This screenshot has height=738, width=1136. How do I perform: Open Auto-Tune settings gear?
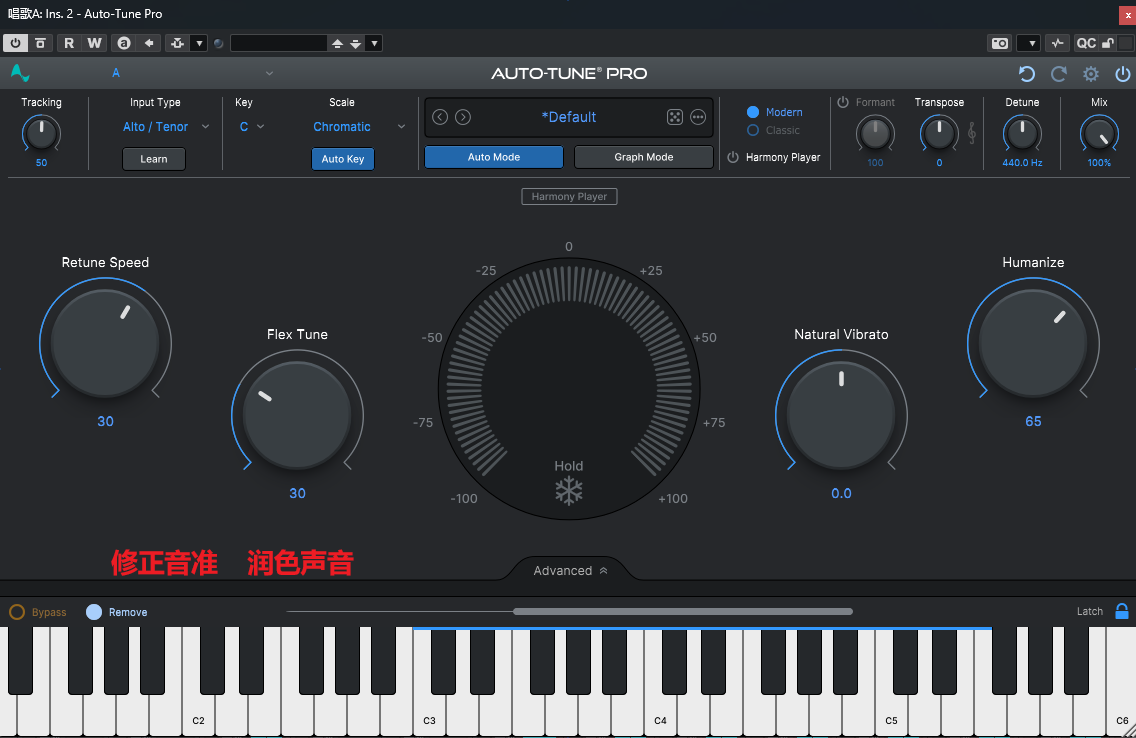point(1090,74)
